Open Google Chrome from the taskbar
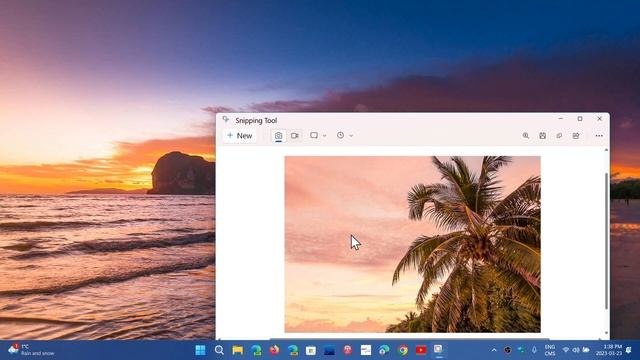640x360 pixels. point(403,350)
